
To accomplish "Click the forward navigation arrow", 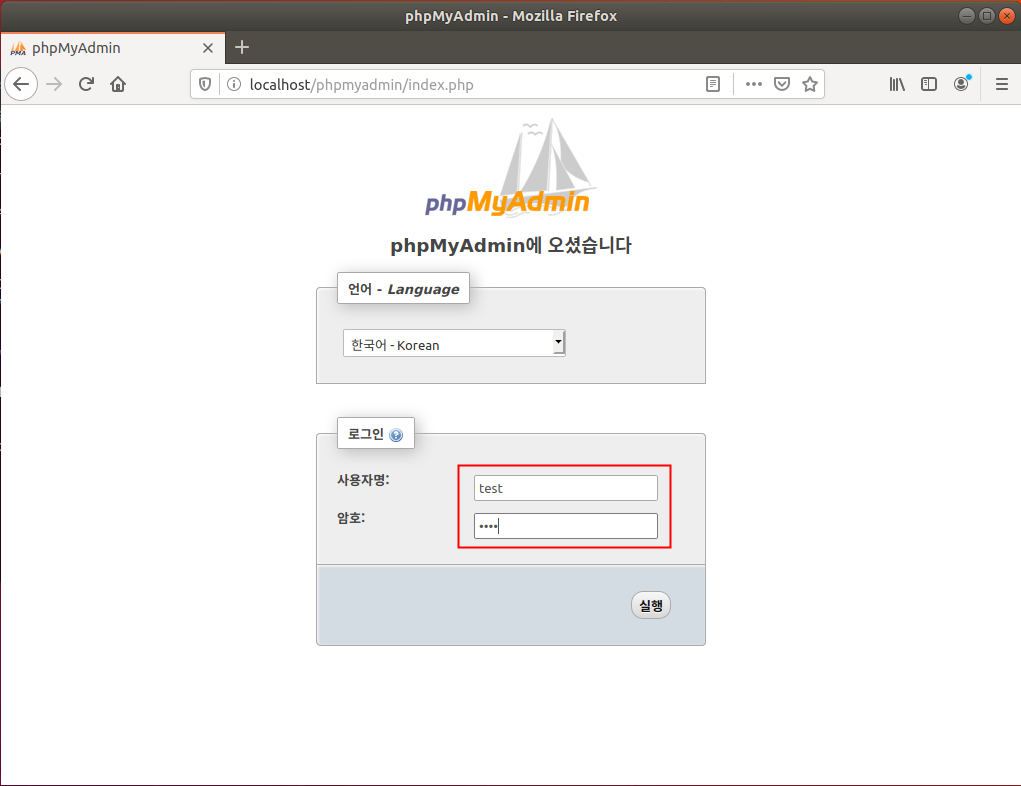I will point(54,84).
